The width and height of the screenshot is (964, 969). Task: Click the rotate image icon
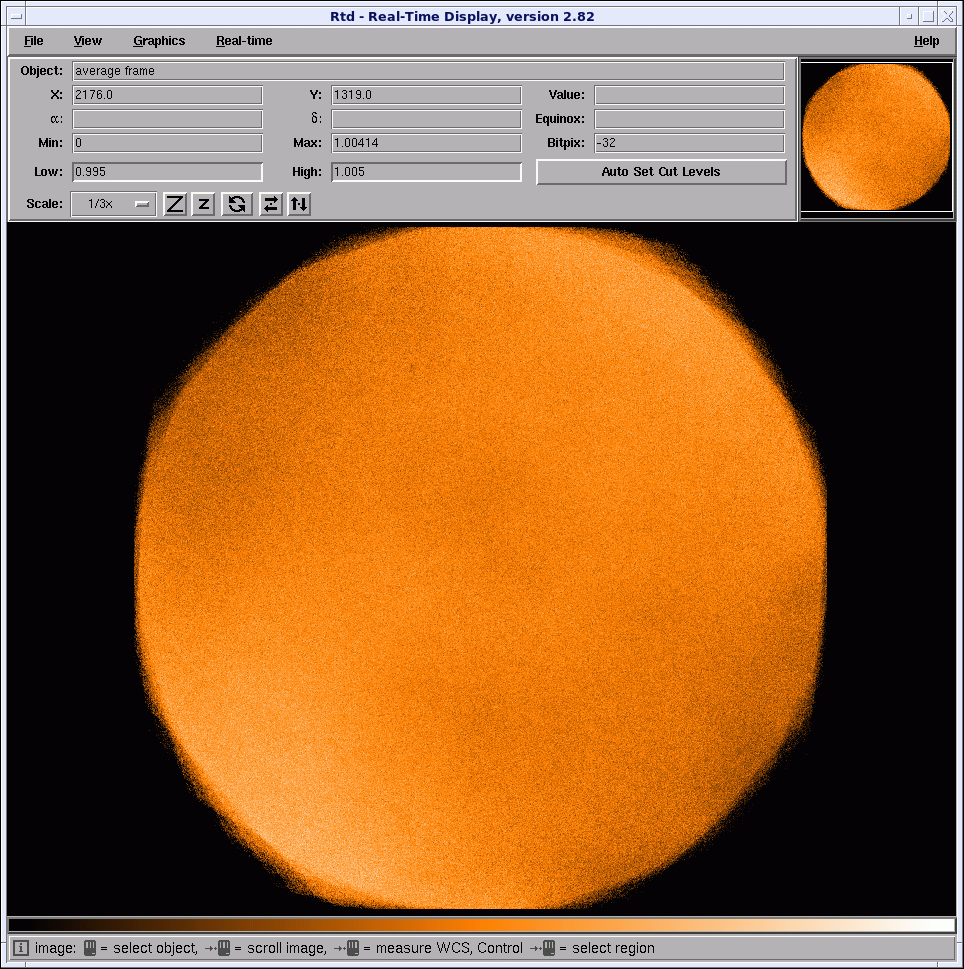237,204
